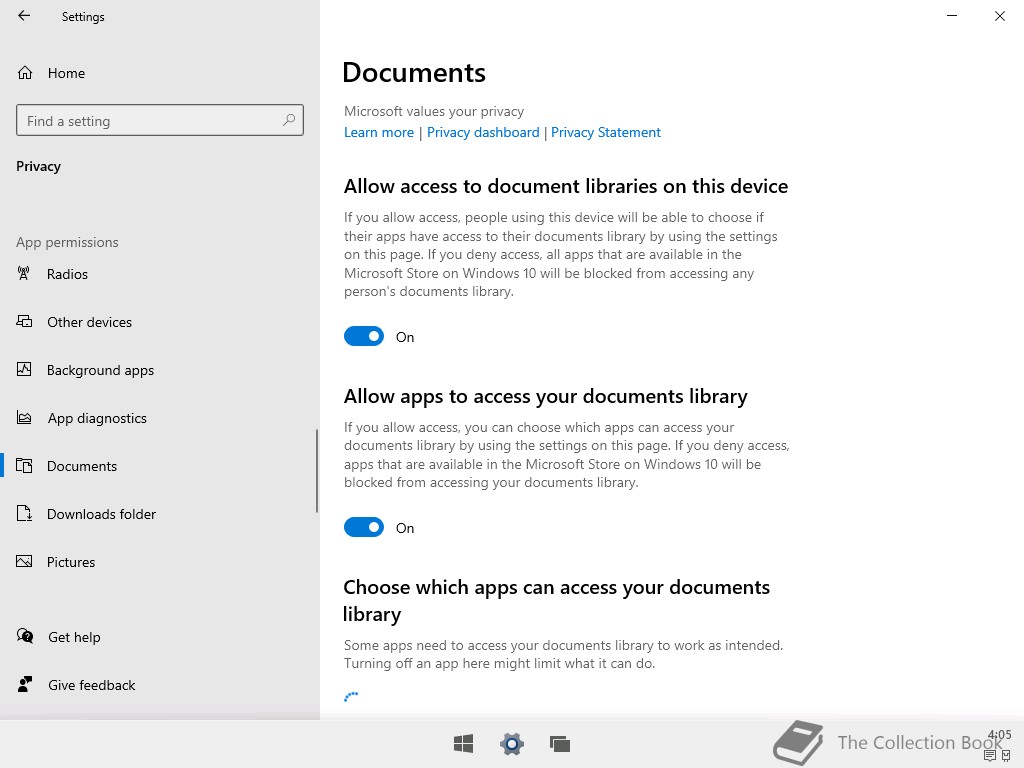Open the Privacy Statement link

[x=606, y=133]
